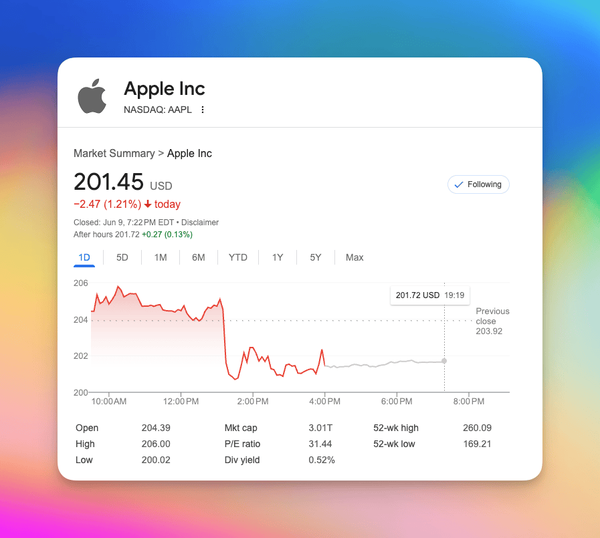The width and height of the screenshot is (600, 538).
Task: Select the gray after-hours chart endpoint dot
Action: [444, 361]
